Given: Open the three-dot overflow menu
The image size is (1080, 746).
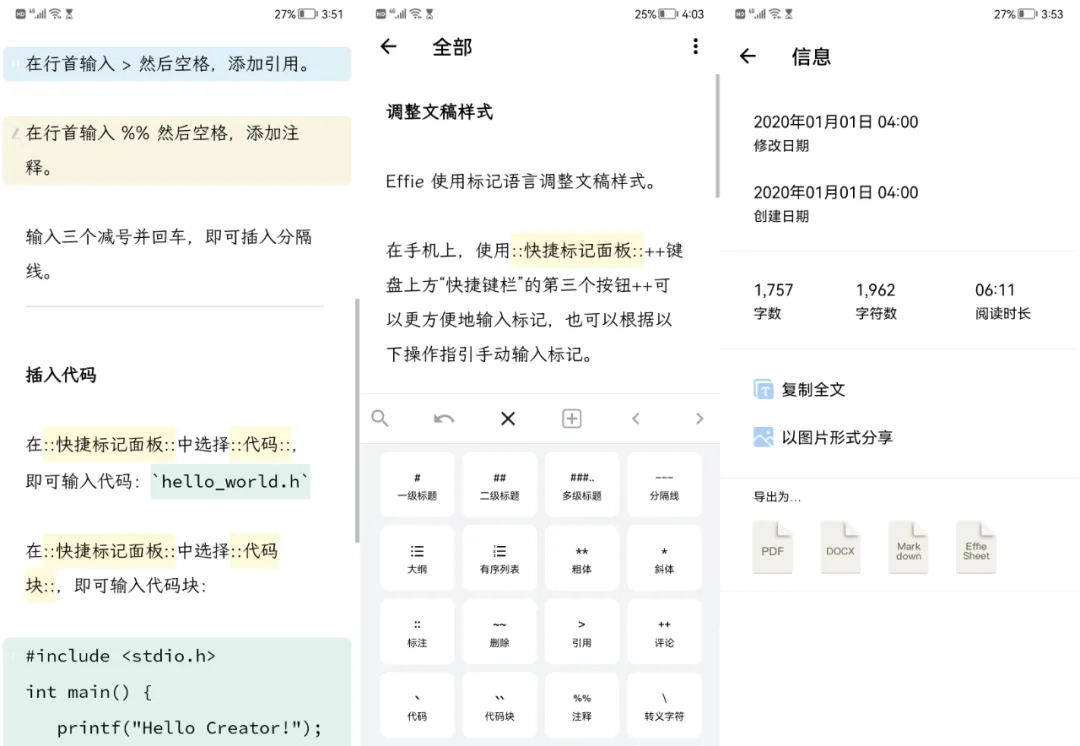Looking at the screenshot, I should tap(696, 46).
